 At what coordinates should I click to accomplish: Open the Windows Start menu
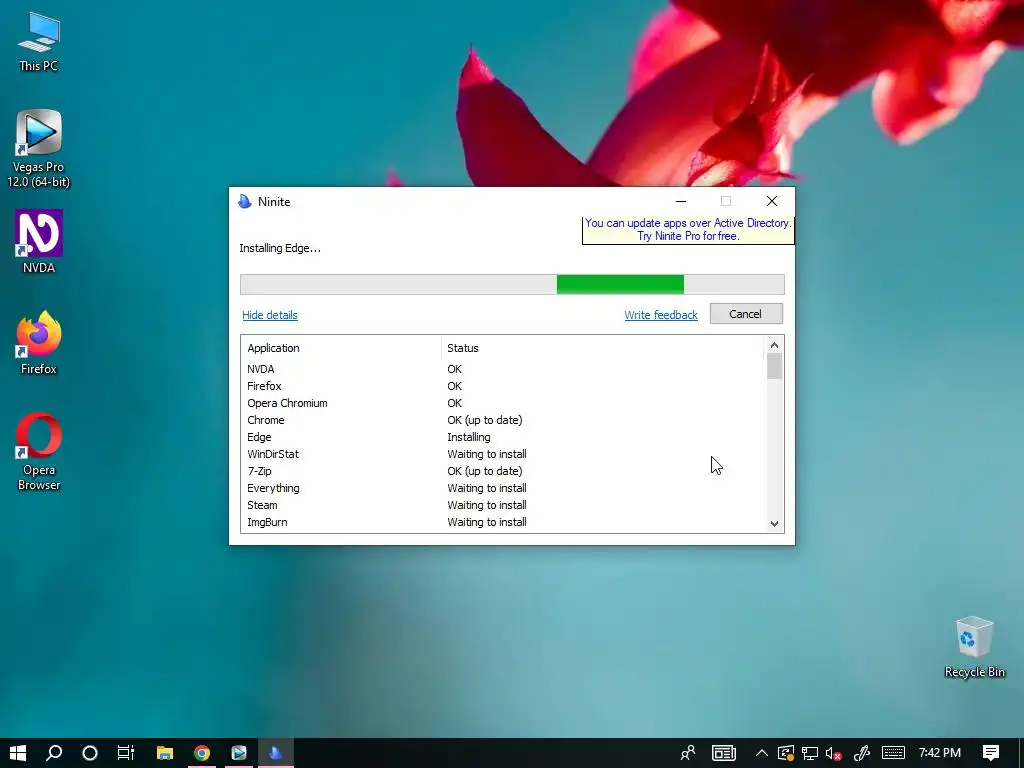point(18,753)
